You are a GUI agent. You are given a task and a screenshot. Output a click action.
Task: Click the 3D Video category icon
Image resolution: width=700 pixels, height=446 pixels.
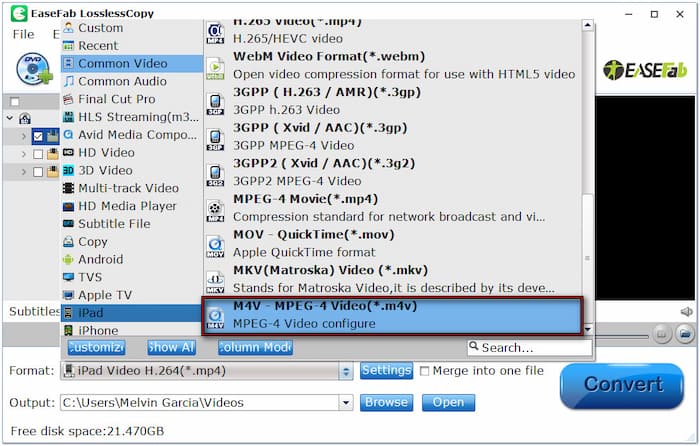[68, 171]
